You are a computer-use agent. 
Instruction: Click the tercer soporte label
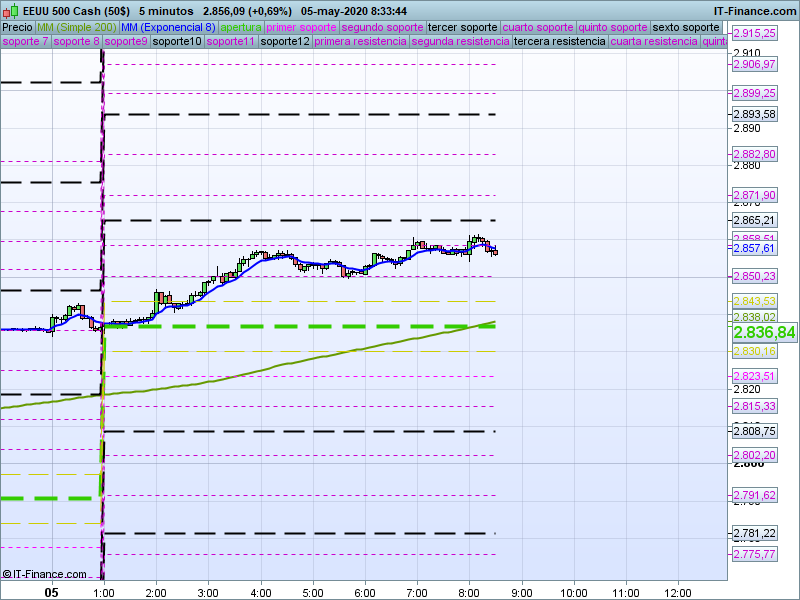[462, 27]
